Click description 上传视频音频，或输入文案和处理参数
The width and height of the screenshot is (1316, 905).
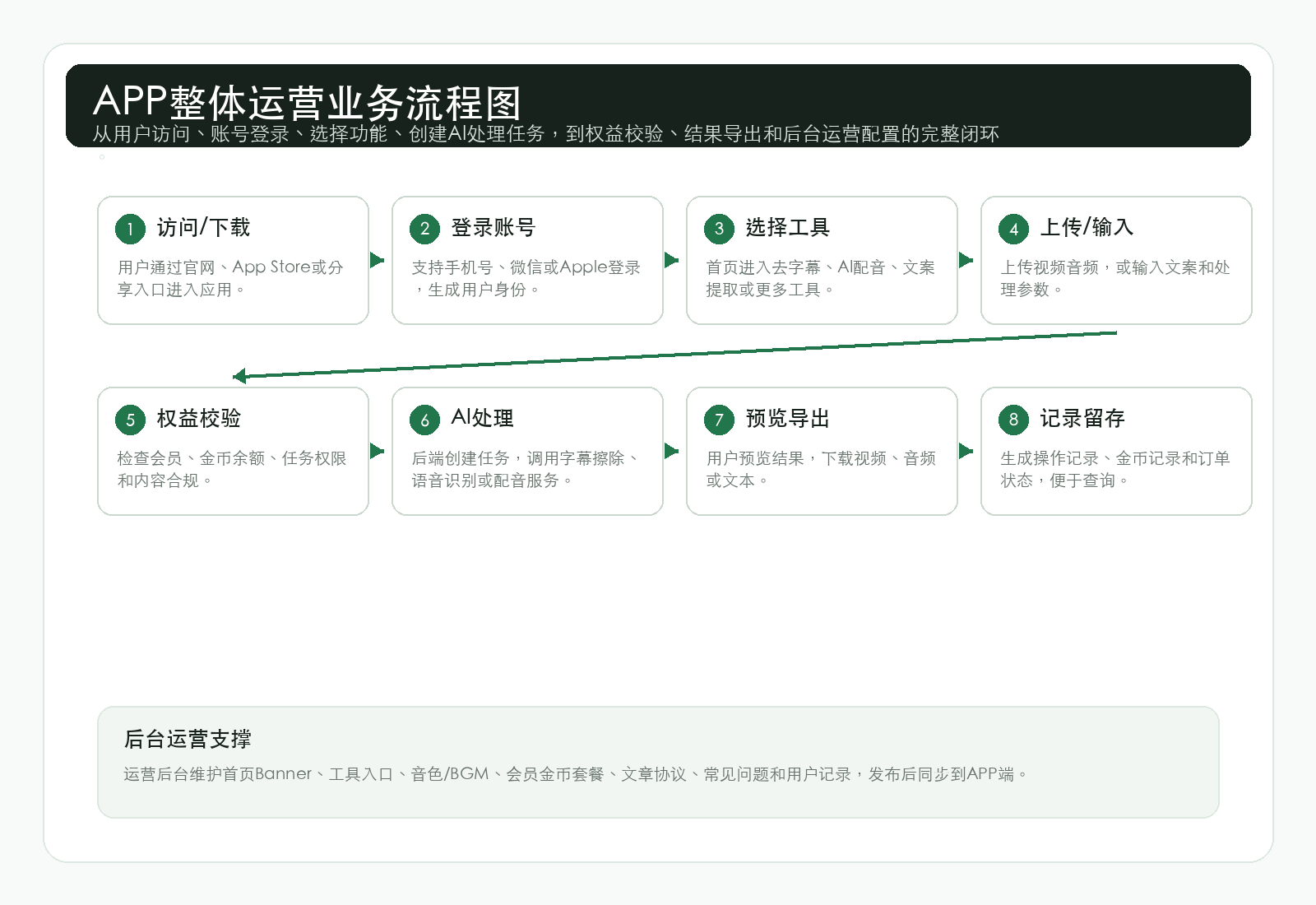point(1114,278)
